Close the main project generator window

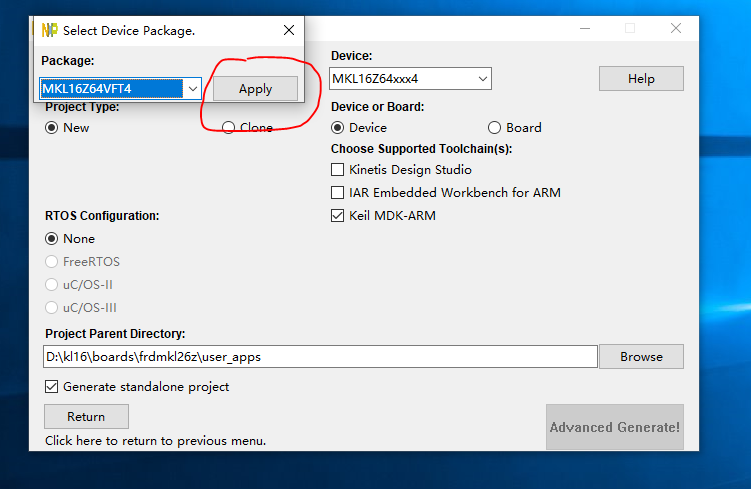pos(677,29)
